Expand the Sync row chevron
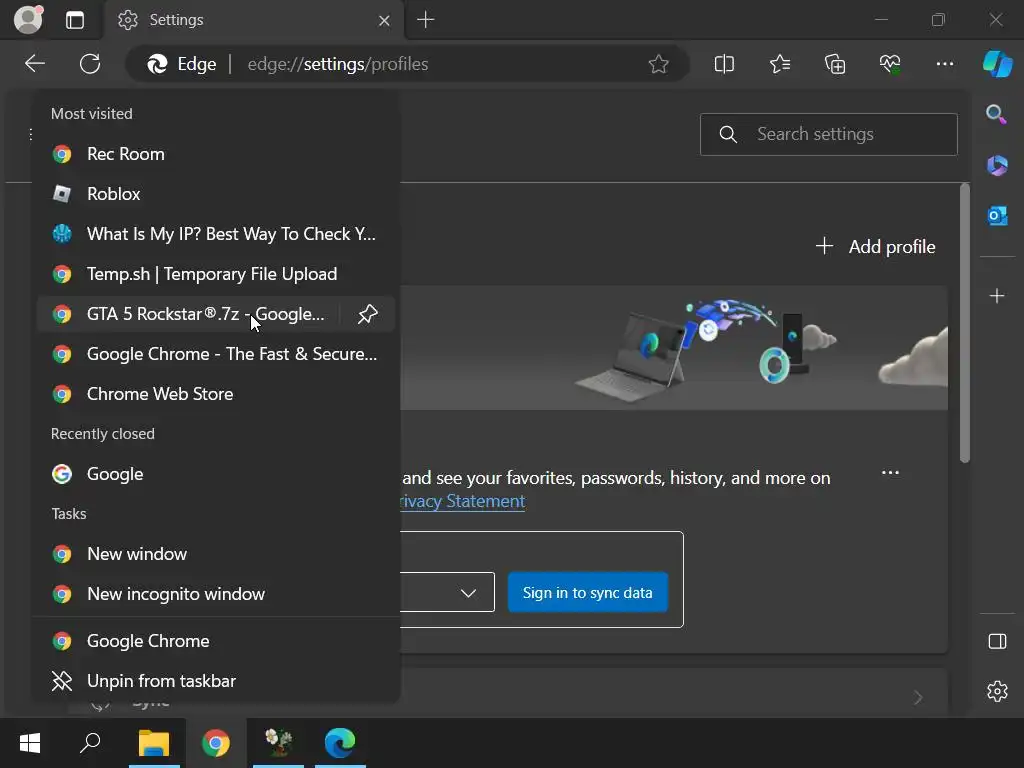The height and width of the screenshot is (768, 1024). (918, 697)
